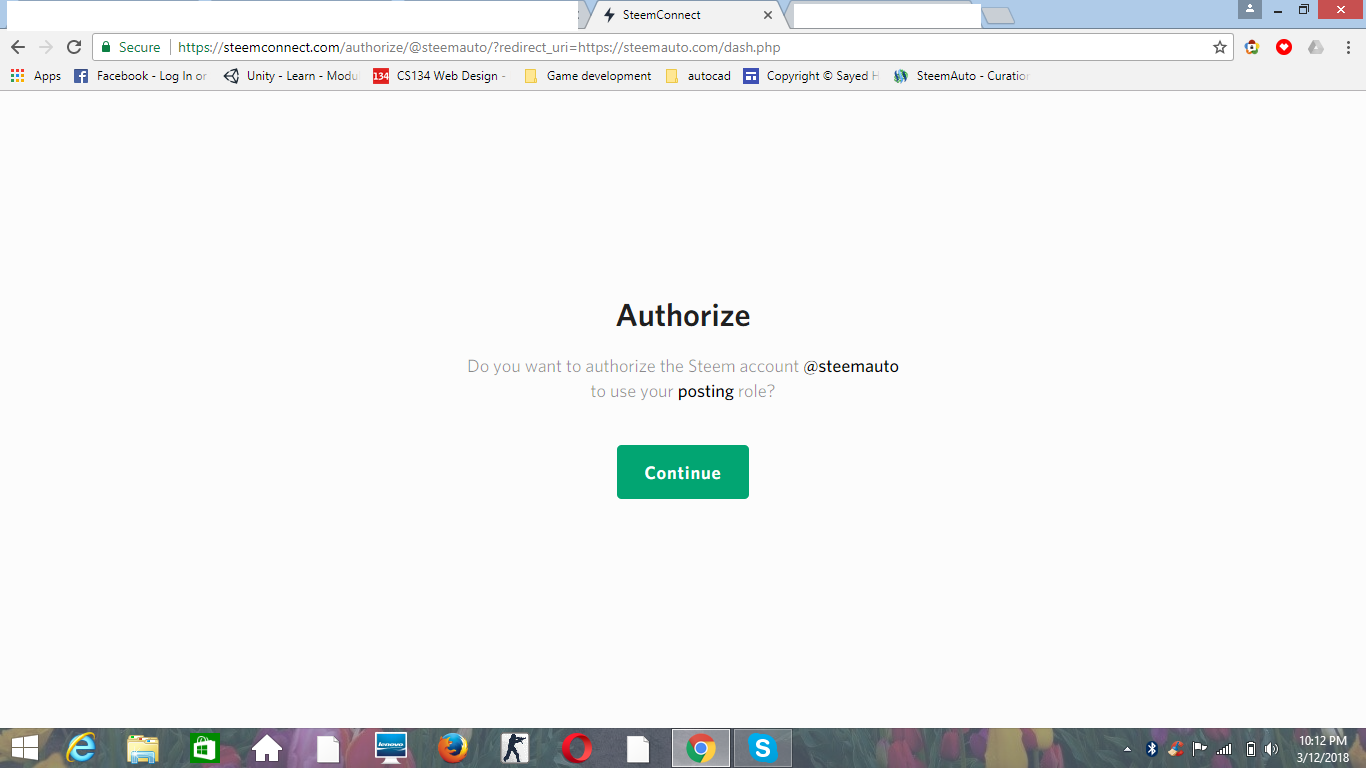The image size is (1366, 768).
Task: Open the Windows Store taskbar icon
Action: 205,748
